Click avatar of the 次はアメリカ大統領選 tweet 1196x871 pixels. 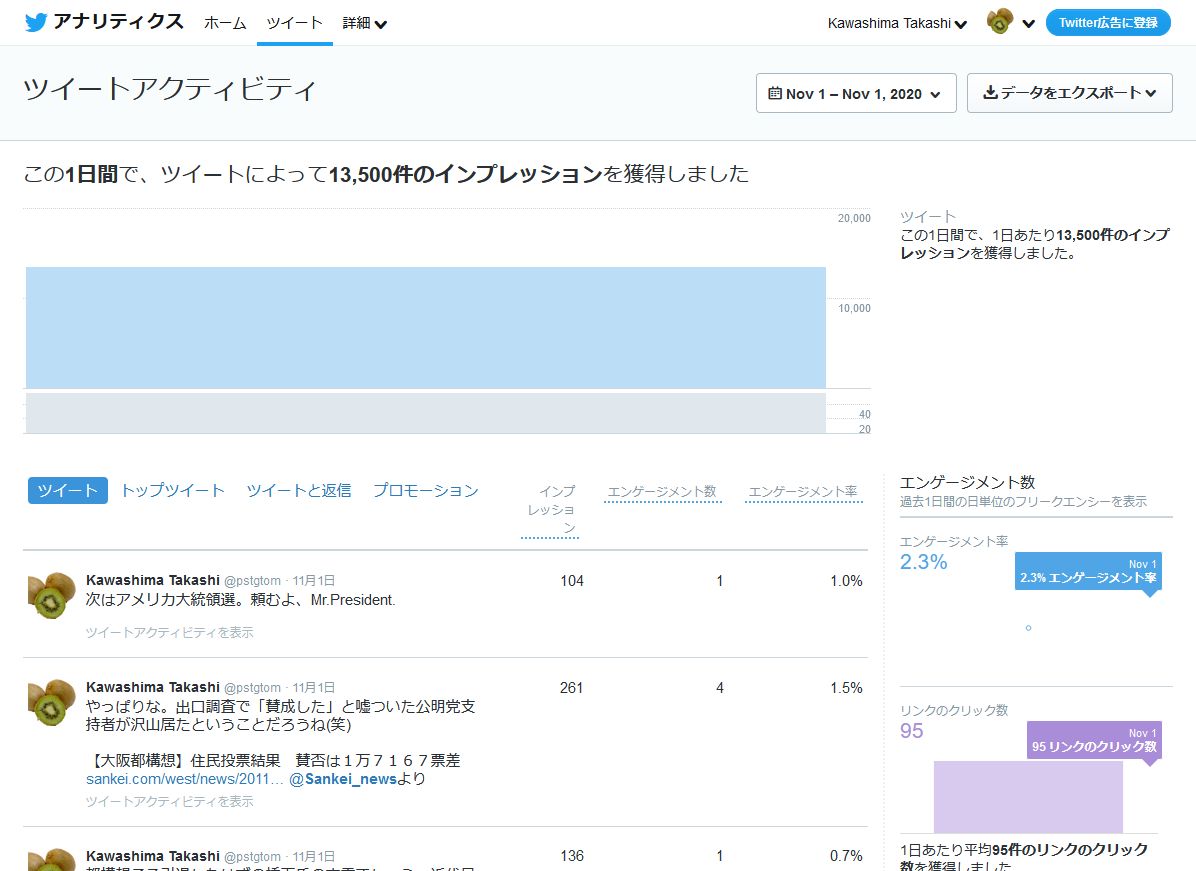tap(51, 595)
